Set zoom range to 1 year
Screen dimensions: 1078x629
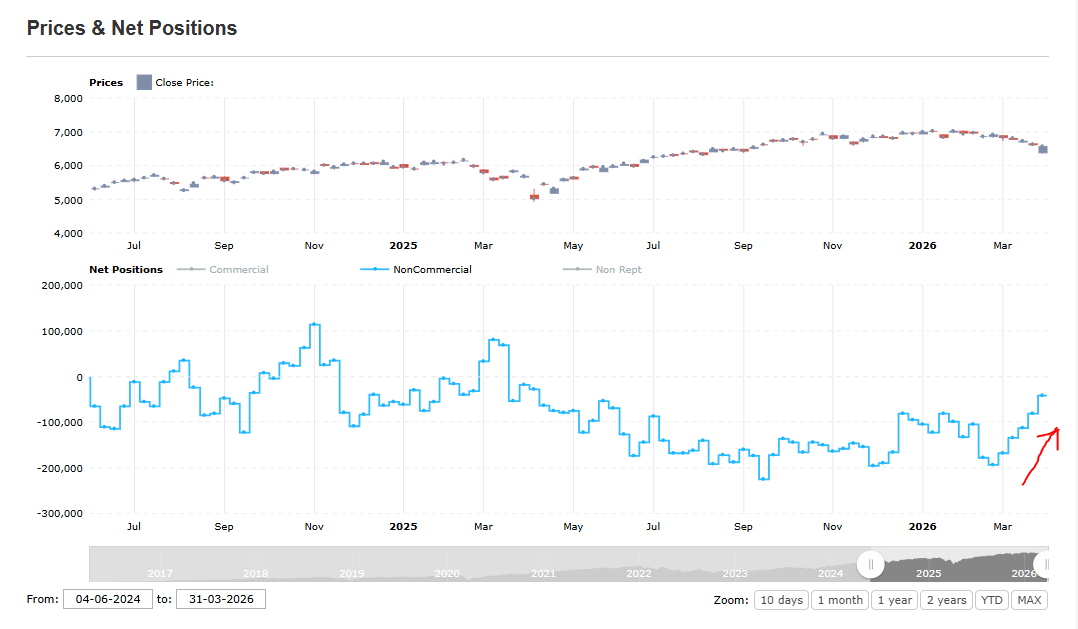pyautogui.click(x=894, y=600)
